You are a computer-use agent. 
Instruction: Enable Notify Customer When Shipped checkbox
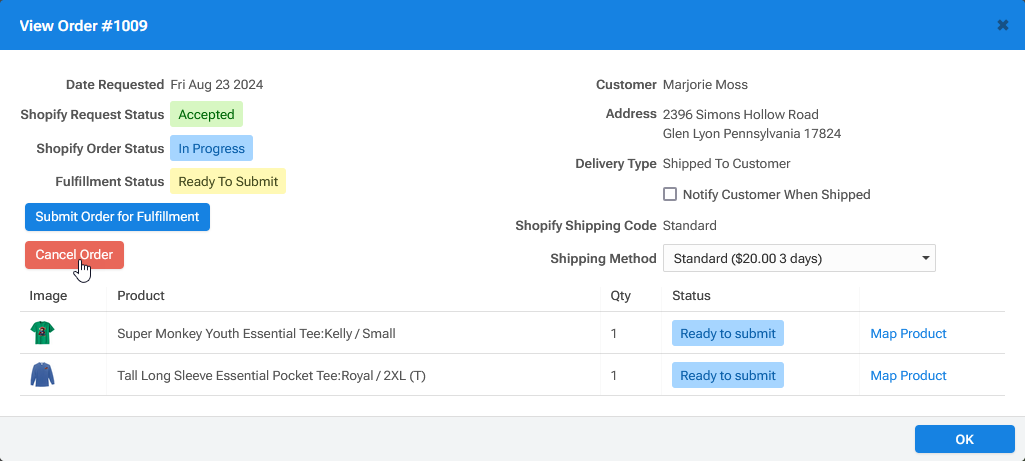click(669, 194)
